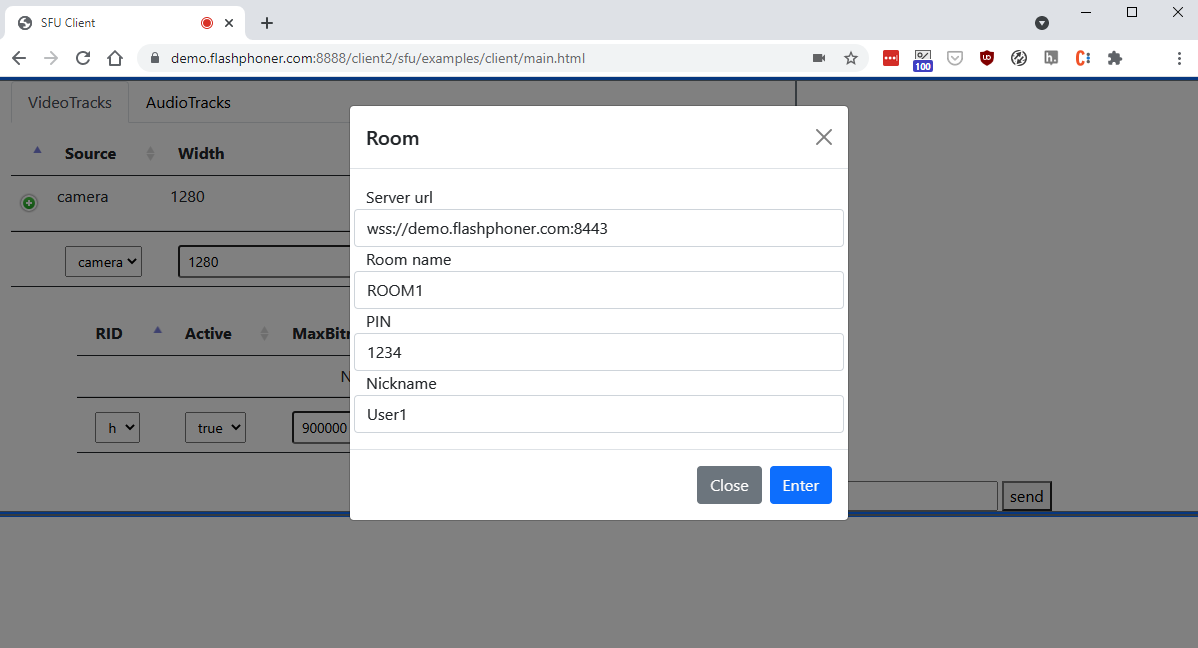The image size is (1198, 648).
Task: Bookmark this page with the star icon
Action: [x=851, y=59]
